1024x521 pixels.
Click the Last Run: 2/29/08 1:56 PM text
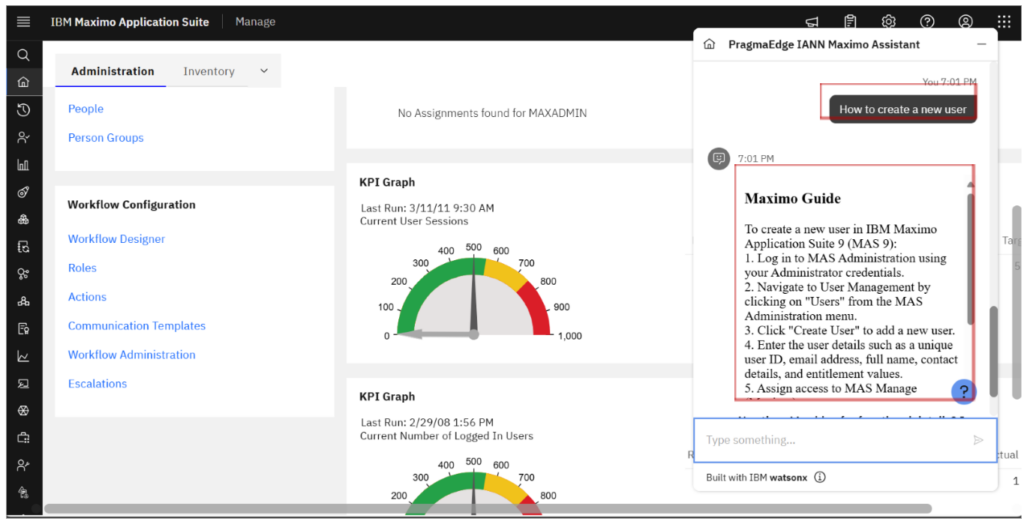pyautogui.click(x=426, y=422)
